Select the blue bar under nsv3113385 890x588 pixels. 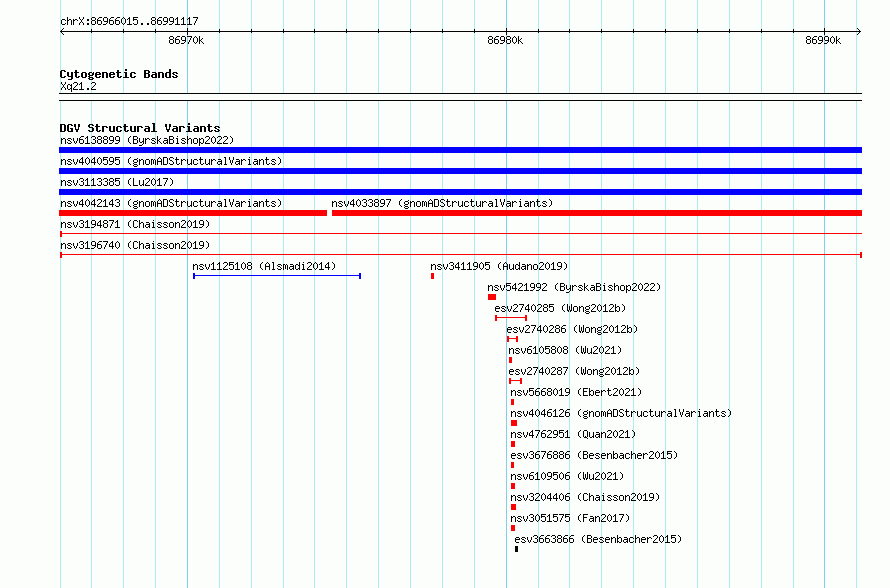(460, 192)
